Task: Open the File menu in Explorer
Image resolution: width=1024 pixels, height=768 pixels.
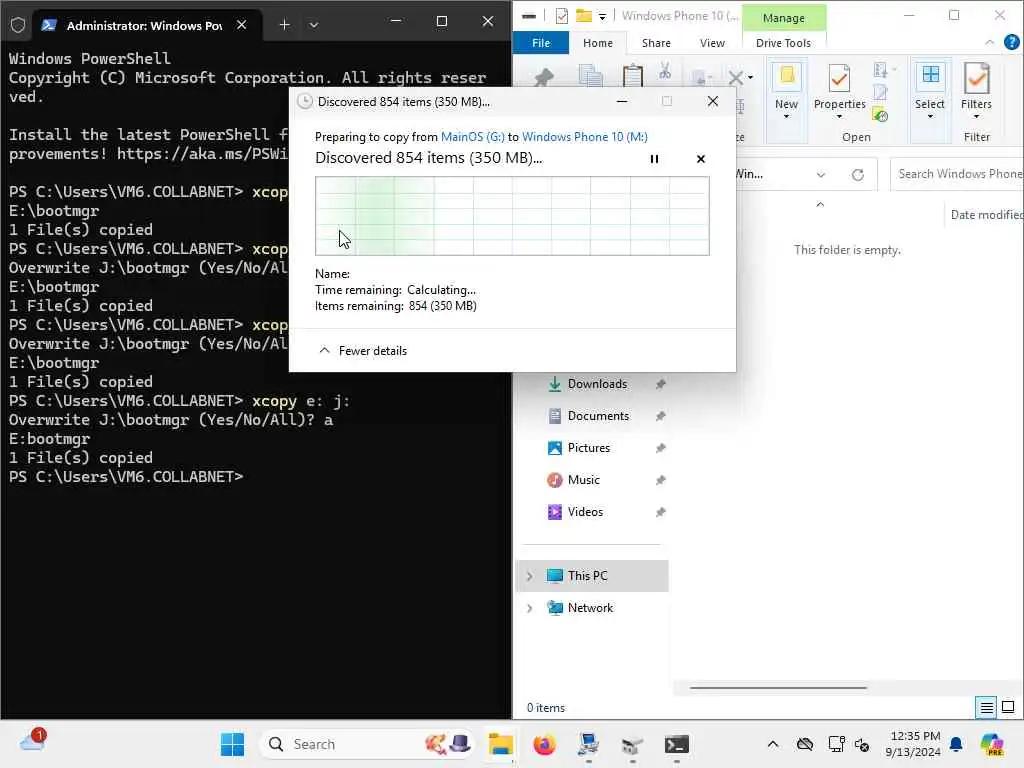Action: point(541,43)
